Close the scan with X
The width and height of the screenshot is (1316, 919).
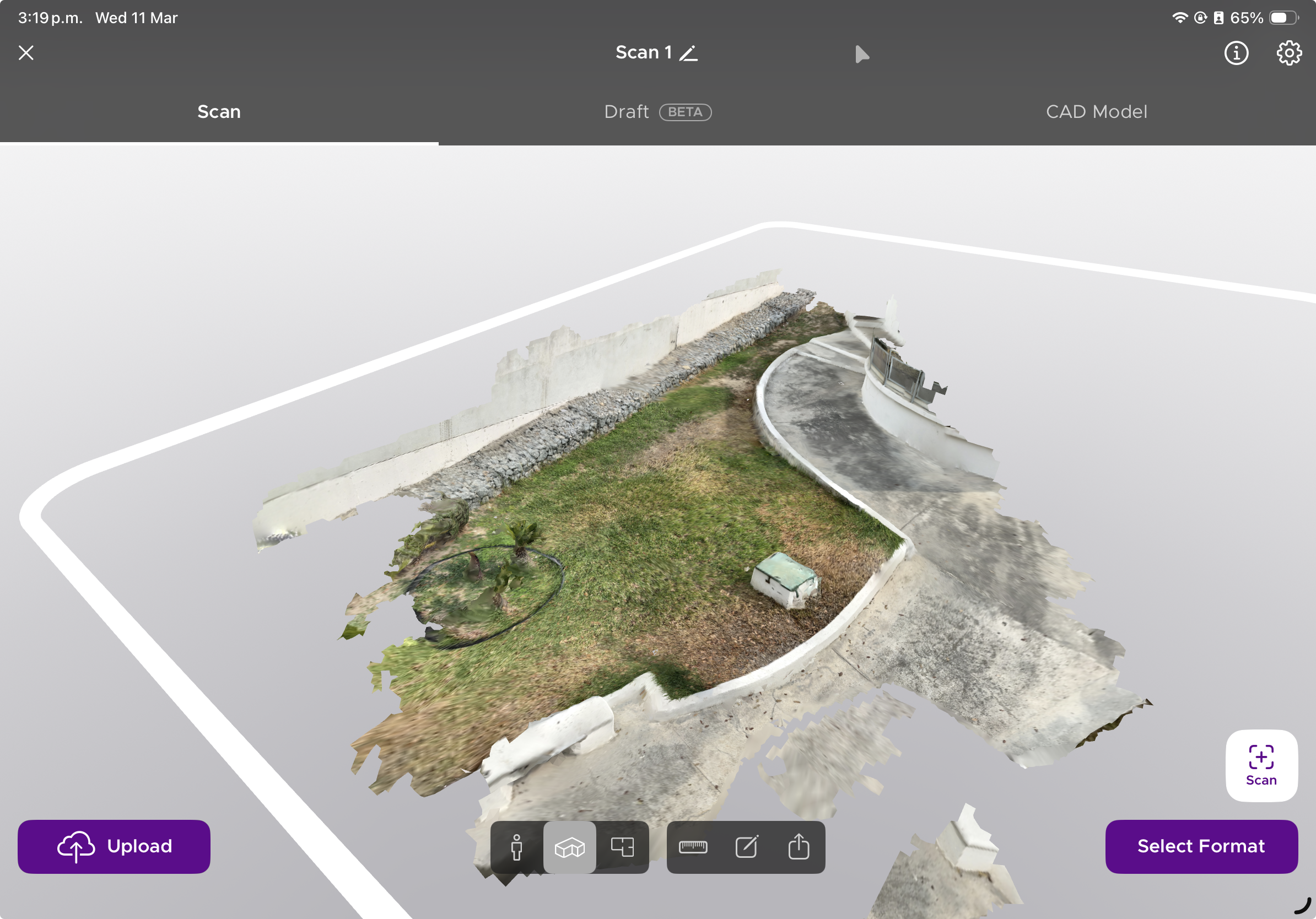tap(26, 53)
